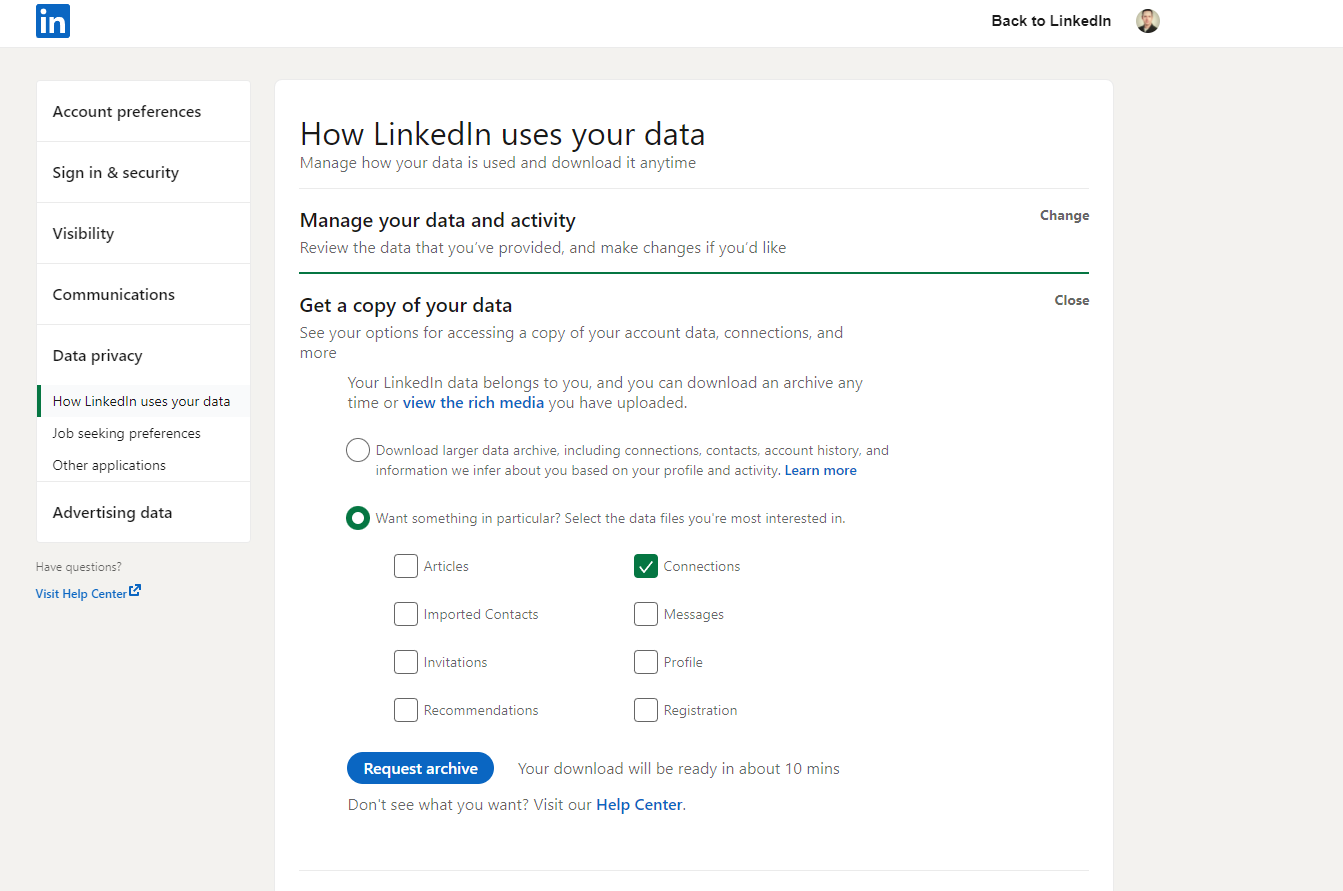Check the Profile data checkbox
The width and height of the screenshot is (1343, 891).
pyautogui.click(x=646, y=661)
